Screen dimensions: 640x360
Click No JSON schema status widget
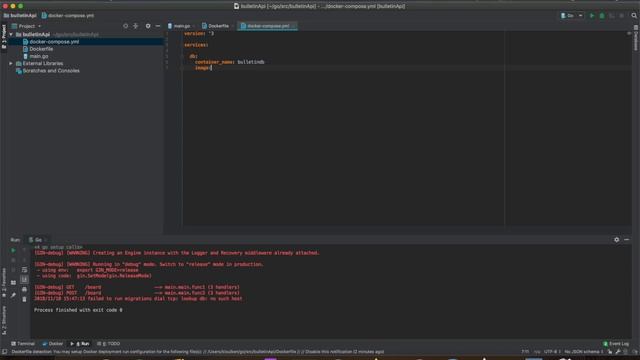point(584,351)
